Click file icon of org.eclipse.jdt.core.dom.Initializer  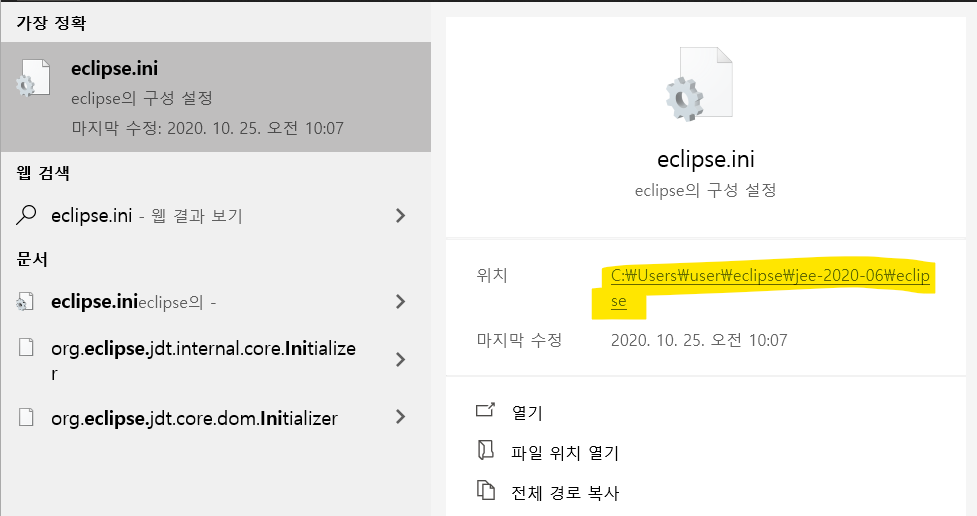coord(26,417)
